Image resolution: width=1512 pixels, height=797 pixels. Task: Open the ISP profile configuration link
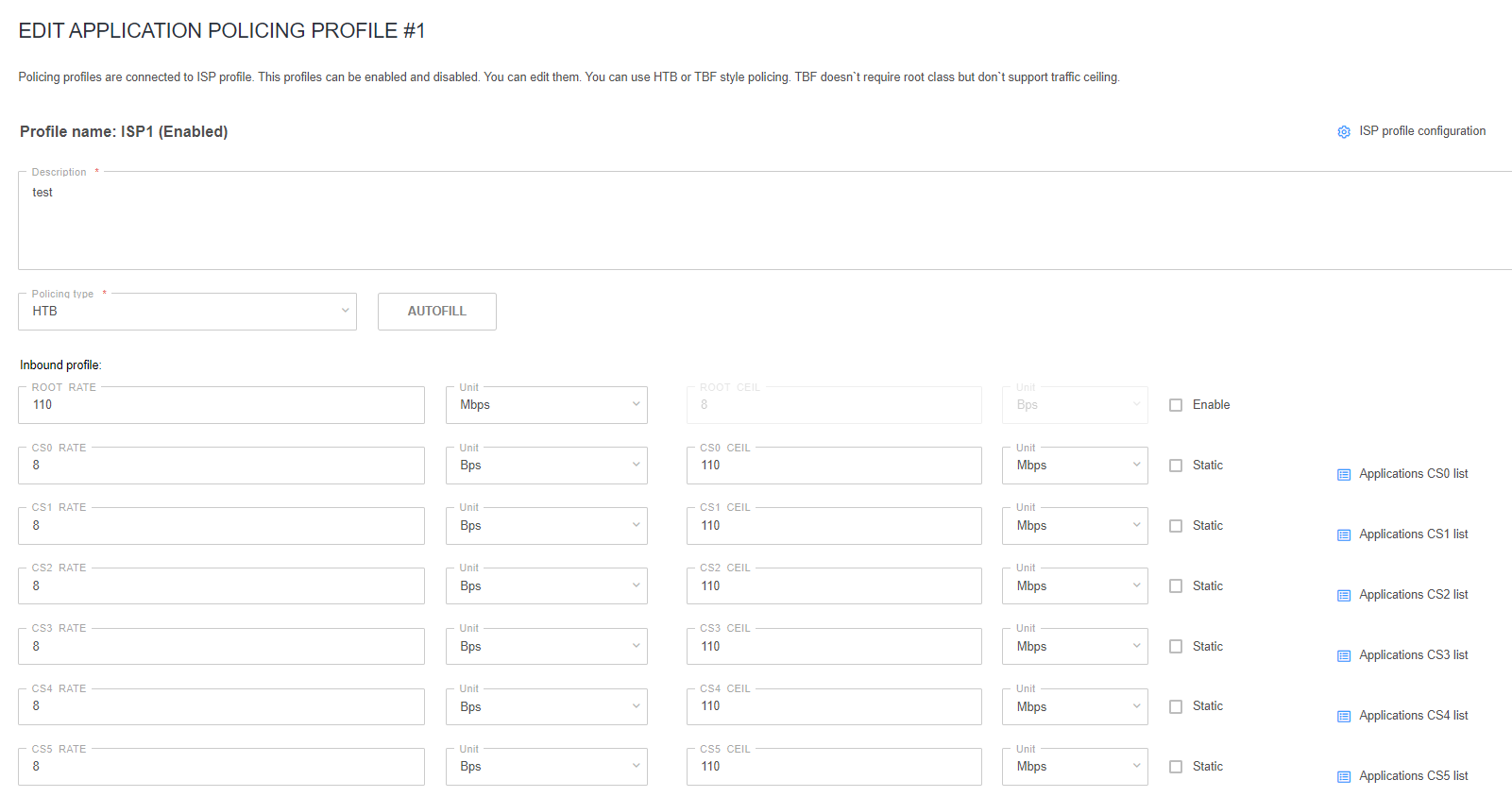(x=1421, y=131)
